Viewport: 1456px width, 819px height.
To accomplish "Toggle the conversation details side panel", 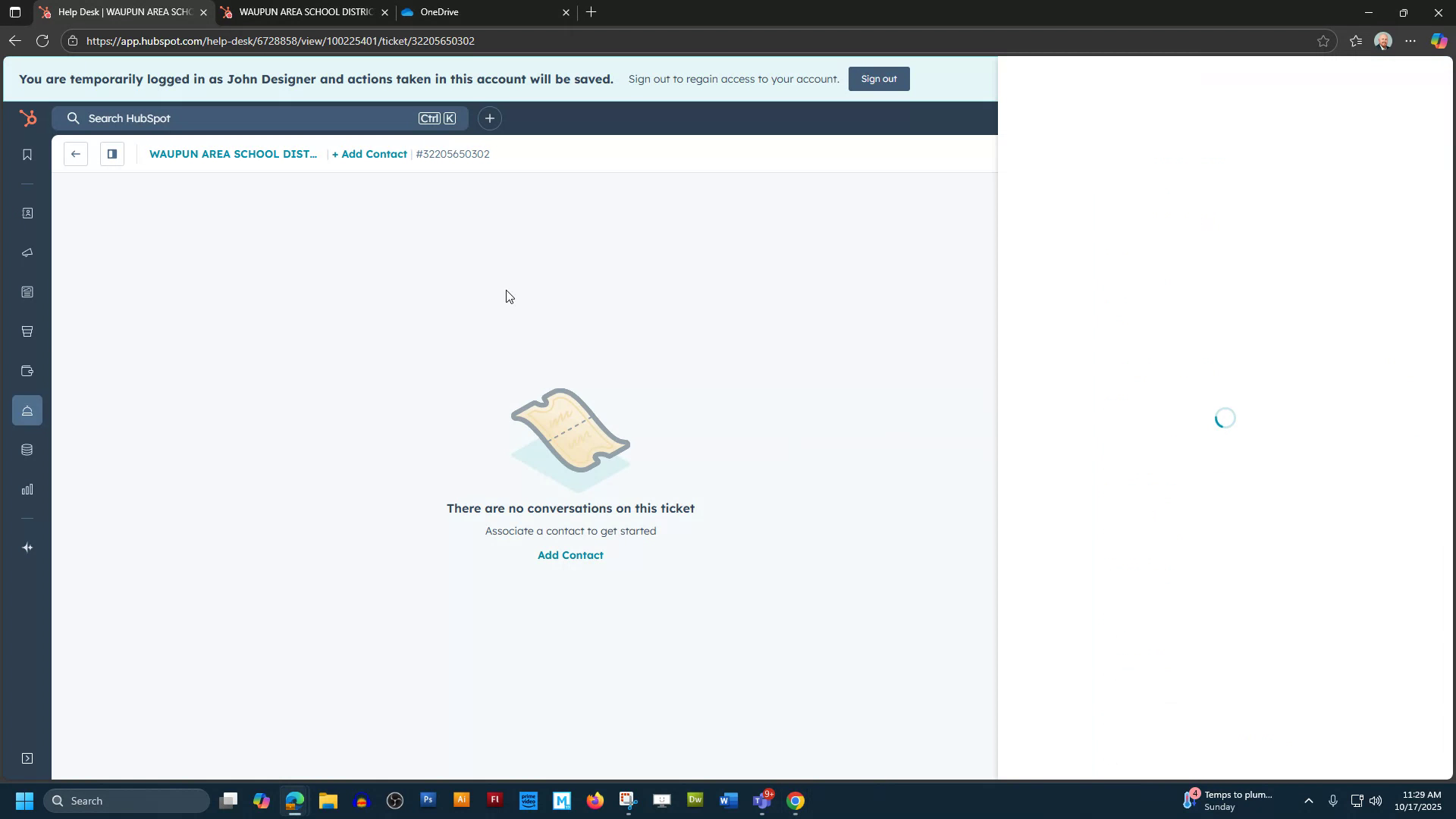I will pyautogui.click(x=111, y=154).
